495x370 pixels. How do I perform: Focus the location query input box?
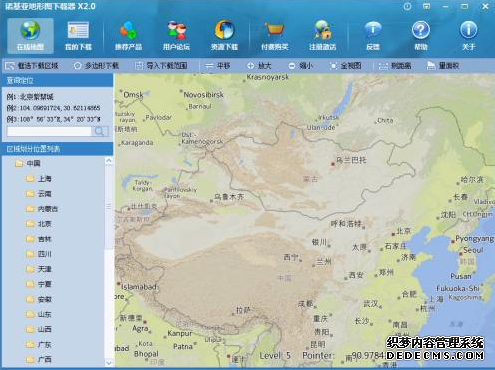[x=49, y=131]
